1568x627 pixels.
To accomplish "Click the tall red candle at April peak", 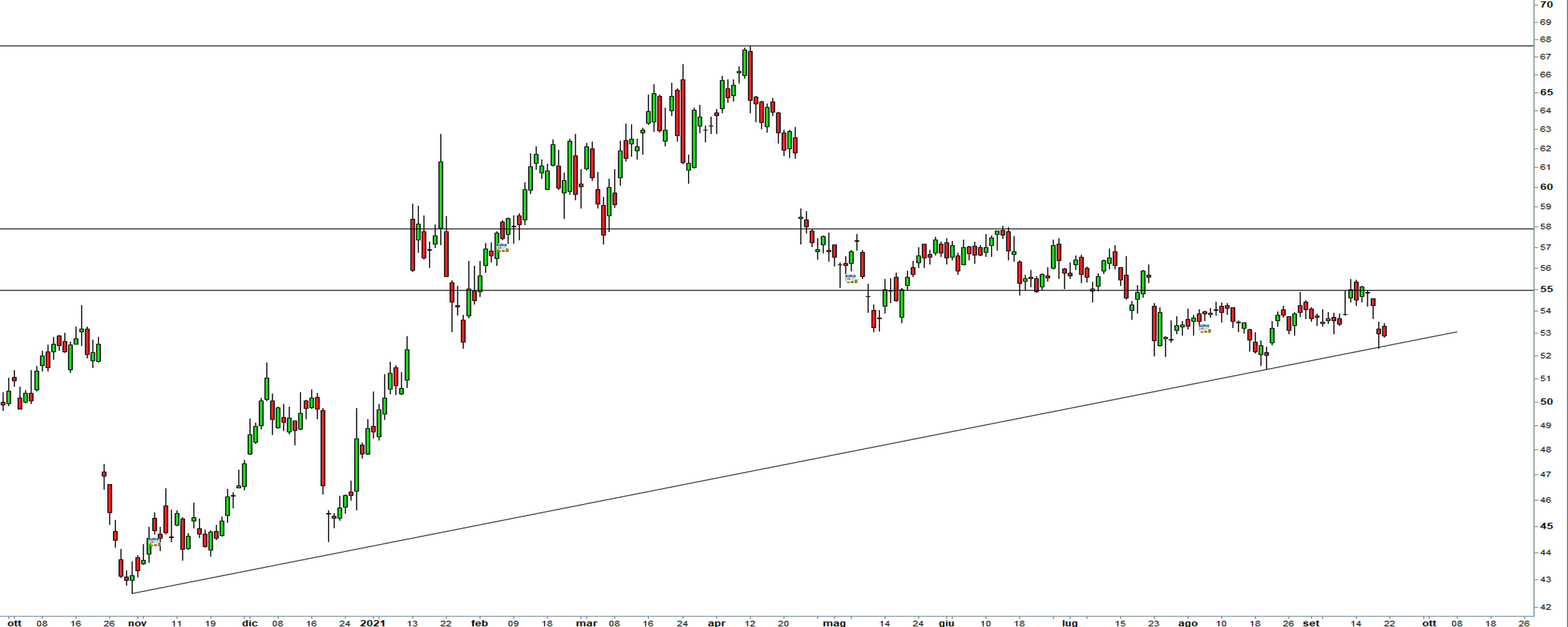I will coord(750,75).
